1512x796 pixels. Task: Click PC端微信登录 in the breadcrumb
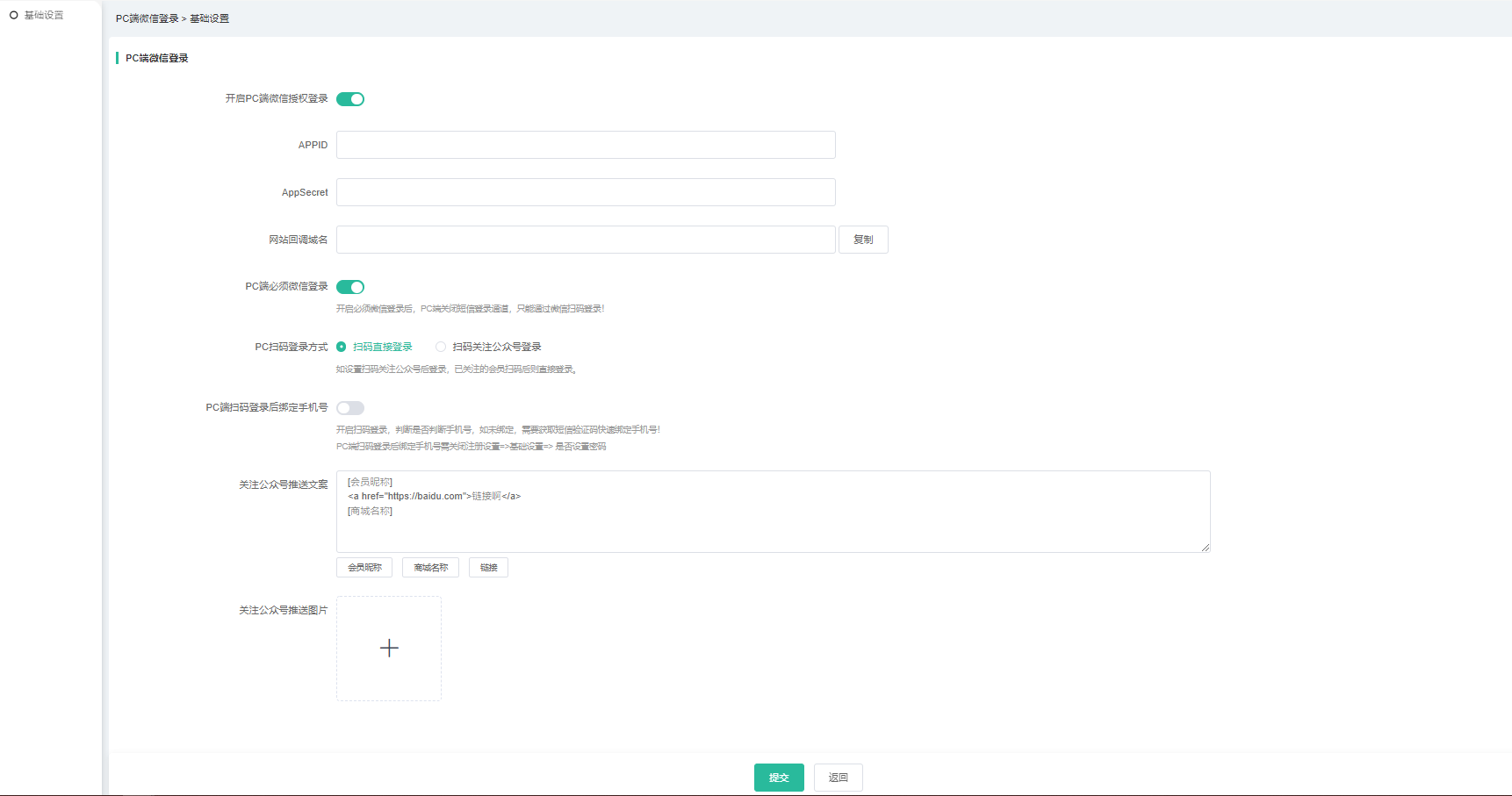tap(147, 18)
